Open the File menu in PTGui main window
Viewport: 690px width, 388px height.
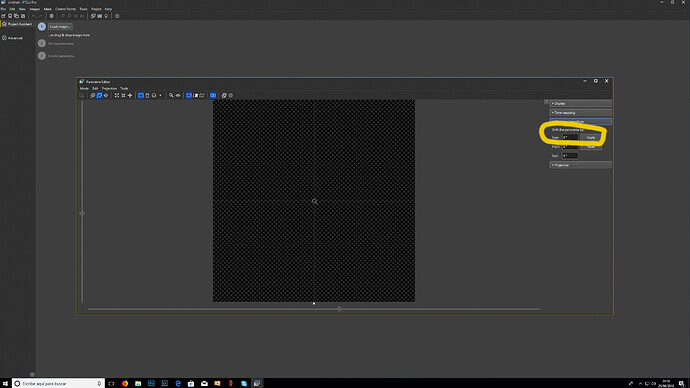pos(3,9)
